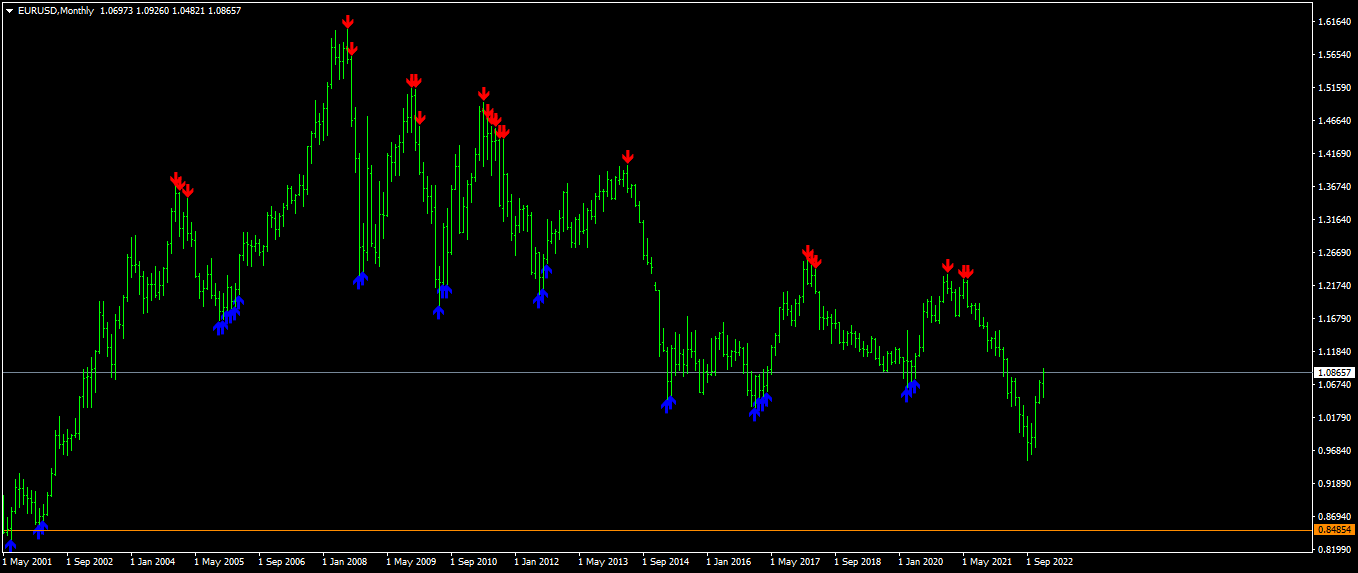Select the orange level tag 0.84854

(1336, 530)
